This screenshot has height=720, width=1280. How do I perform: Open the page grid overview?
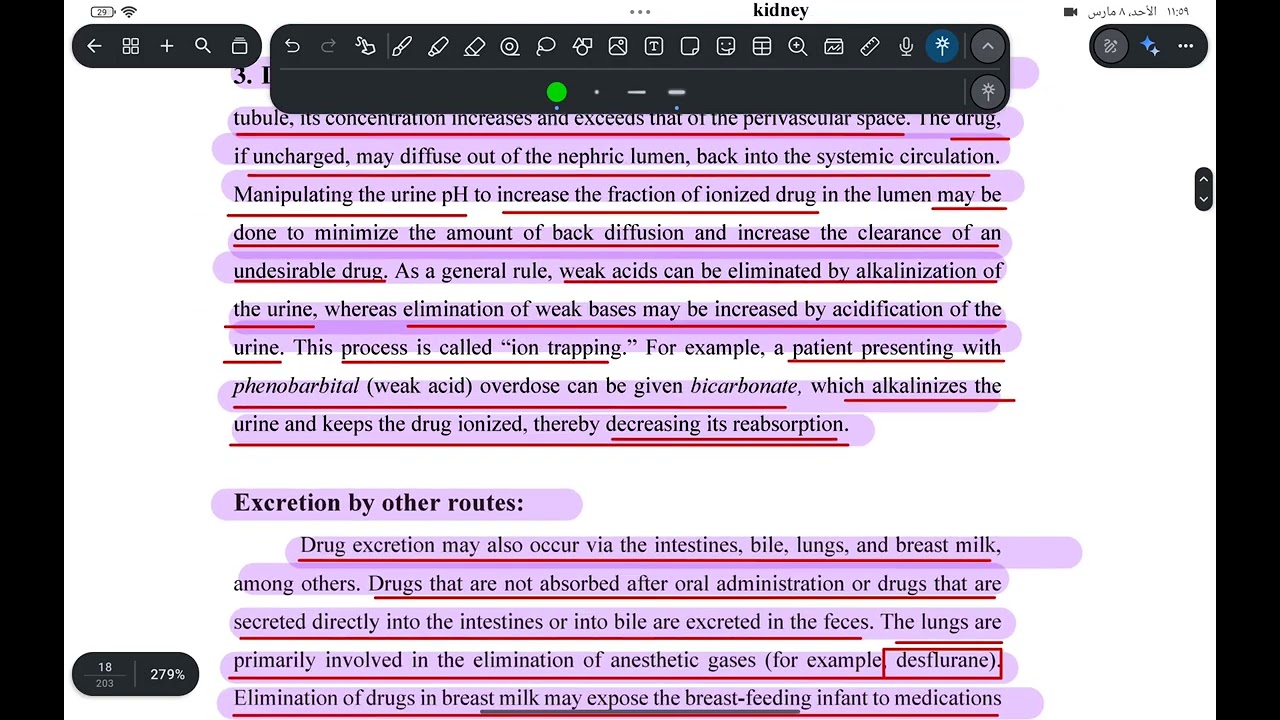(x=130, y=46)
